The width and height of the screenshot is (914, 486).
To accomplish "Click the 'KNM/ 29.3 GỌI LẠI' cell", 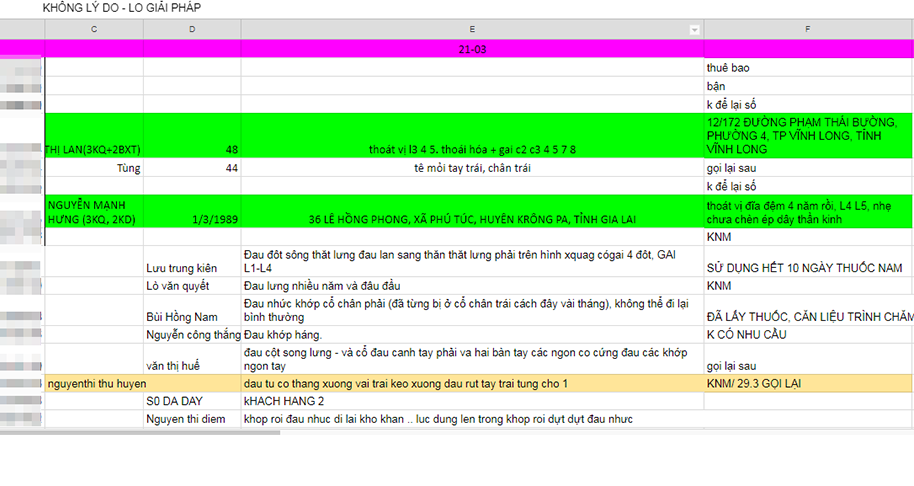I will coord(808,383).
